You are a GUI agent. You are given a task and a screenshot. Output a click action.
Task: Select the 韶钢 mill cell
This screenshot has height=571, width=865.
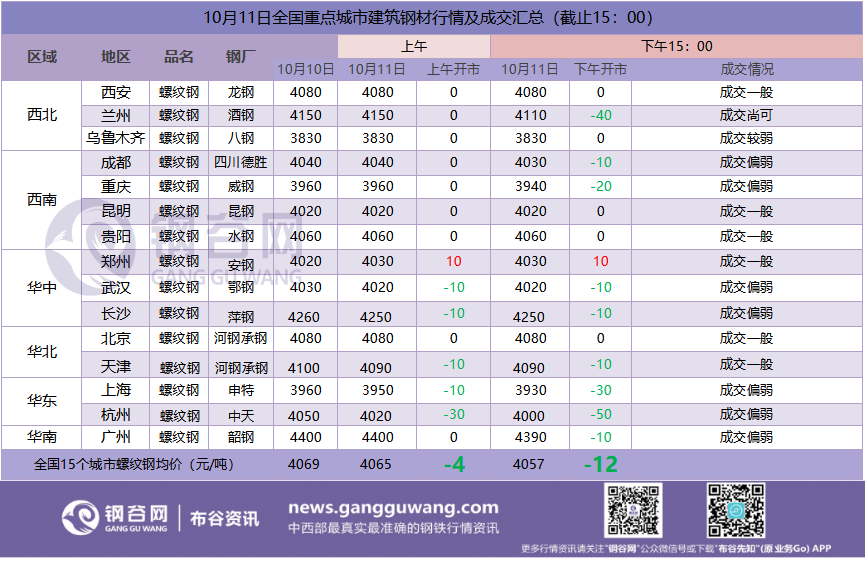point(241,437)
